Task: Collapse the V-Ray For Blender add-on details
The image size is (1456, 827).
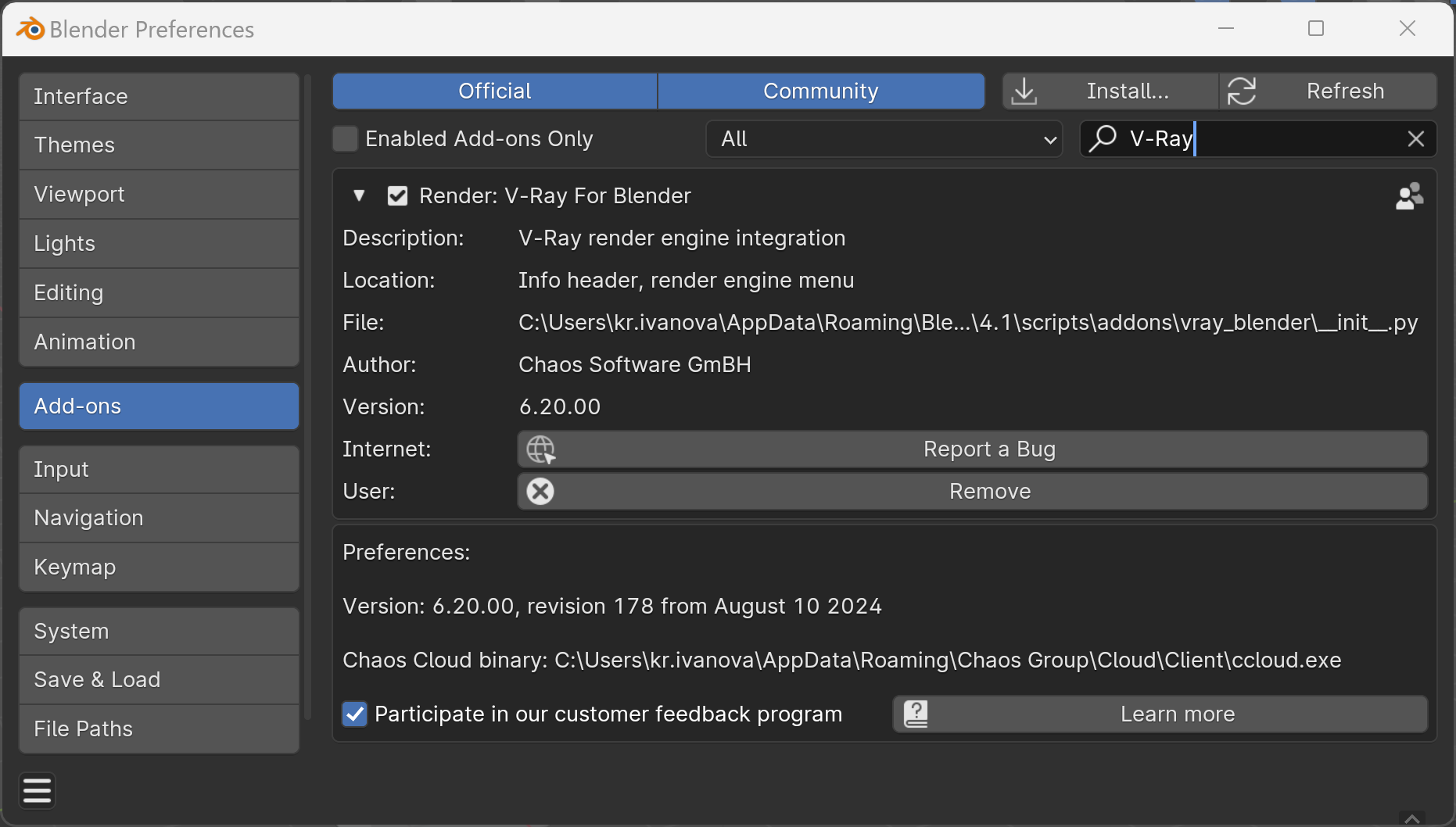Action: click(x=359, y=195)
